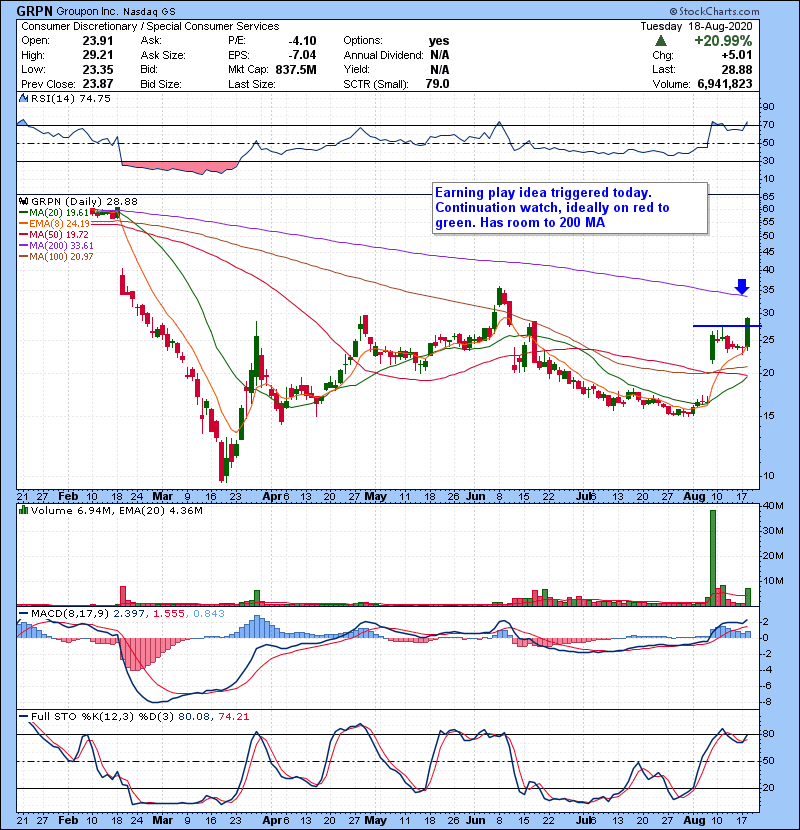Click the Volume panel legend icon
Screen dimensions: 800x830
pyautogui.click(x=25, y=510)
